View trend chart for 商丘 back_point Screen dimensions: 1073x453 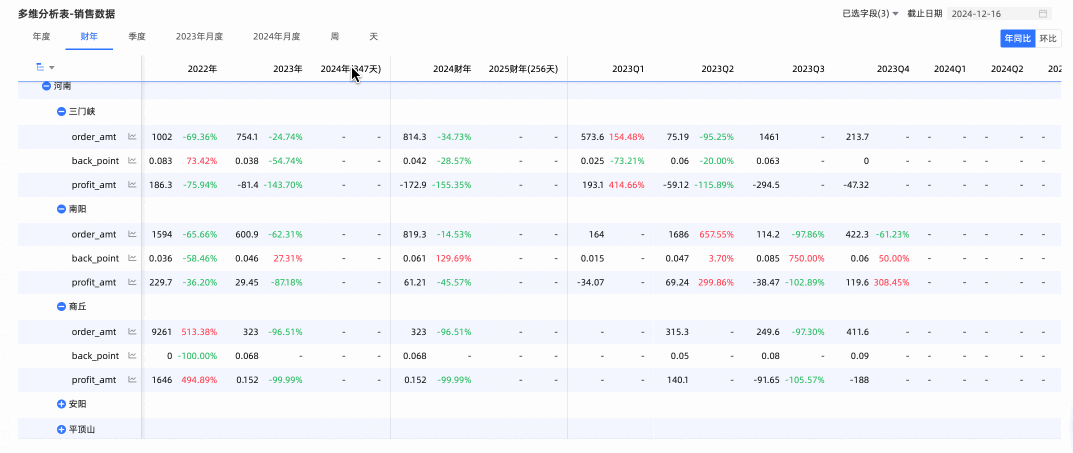[132, 355]
